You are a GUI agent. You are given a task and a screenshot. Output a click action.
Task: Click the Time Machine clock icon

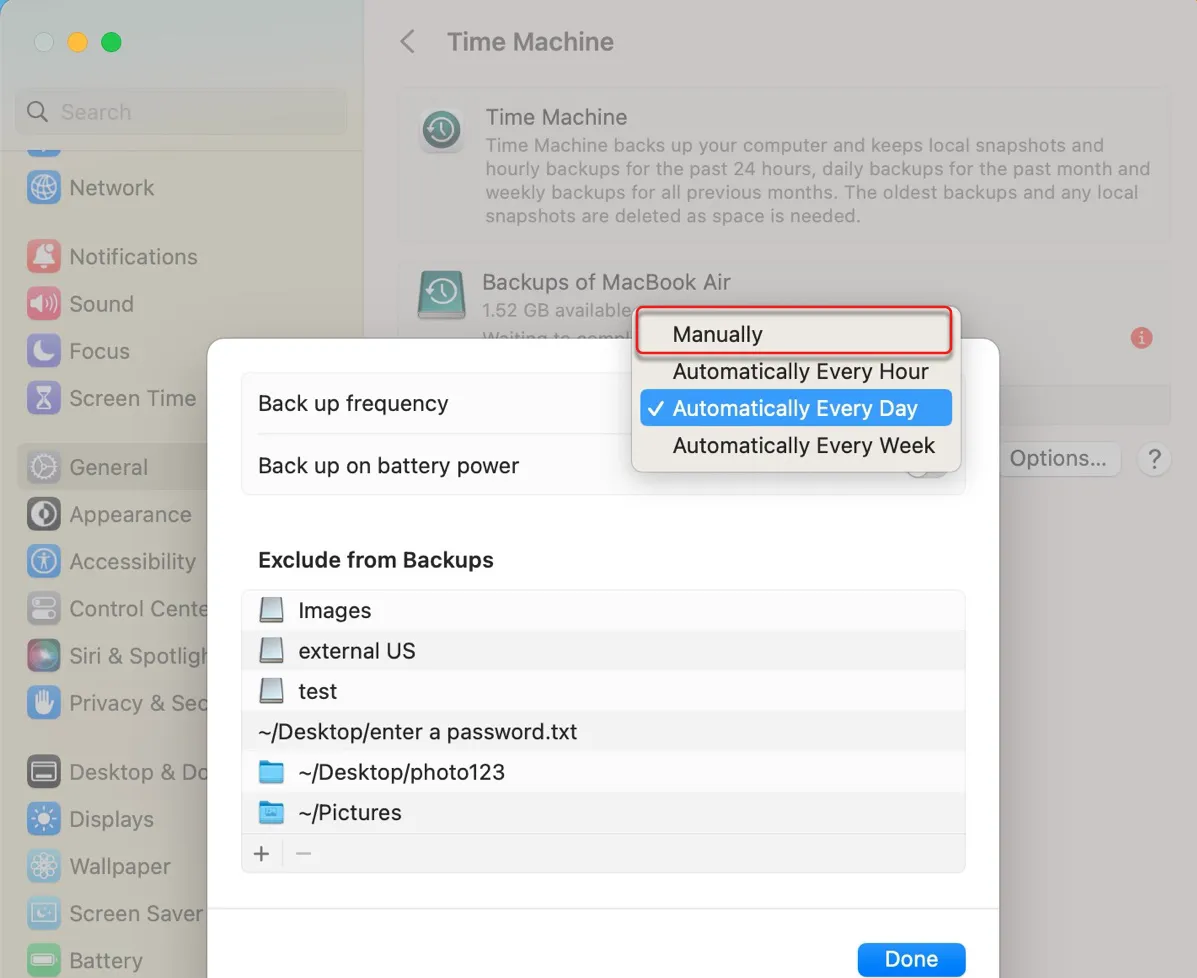tap(441, 130)
